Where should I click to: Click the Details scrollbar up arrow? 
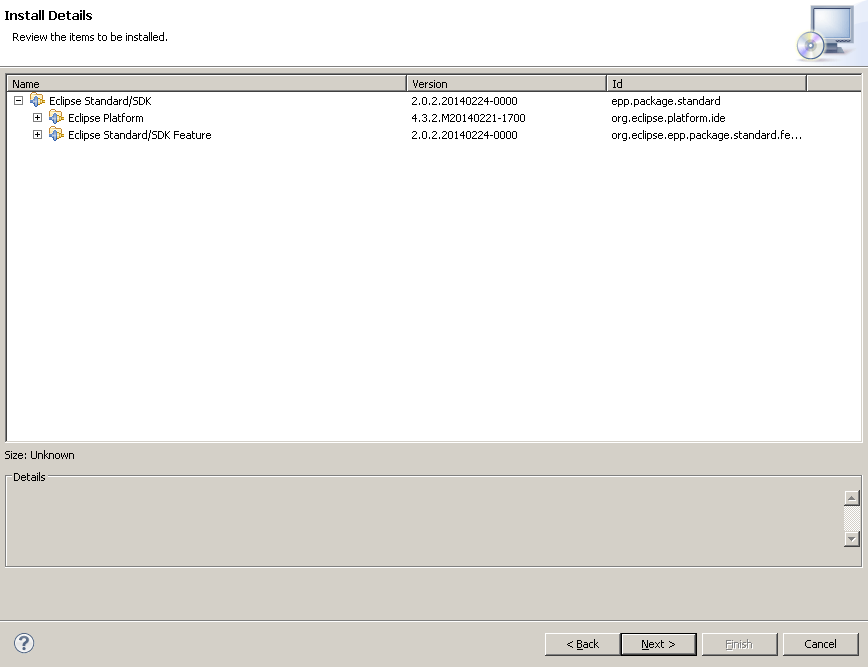point(851,498)
